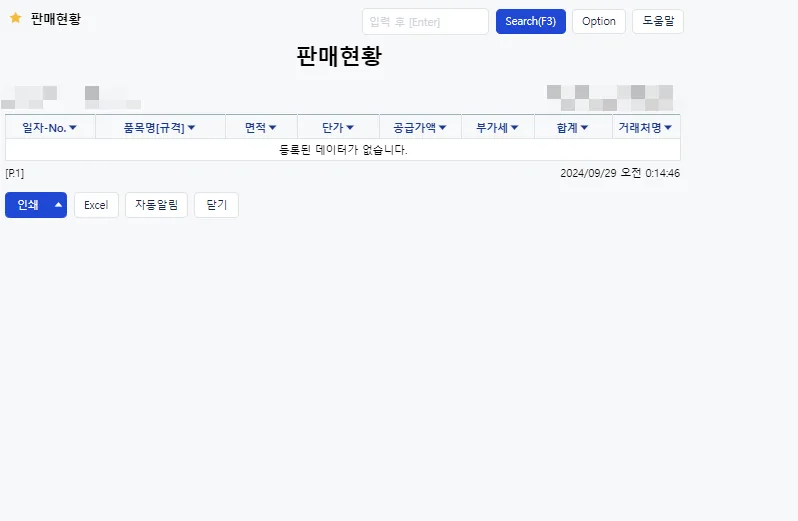Open the Option button
The image size is (798, 521).
click(598, 21)
